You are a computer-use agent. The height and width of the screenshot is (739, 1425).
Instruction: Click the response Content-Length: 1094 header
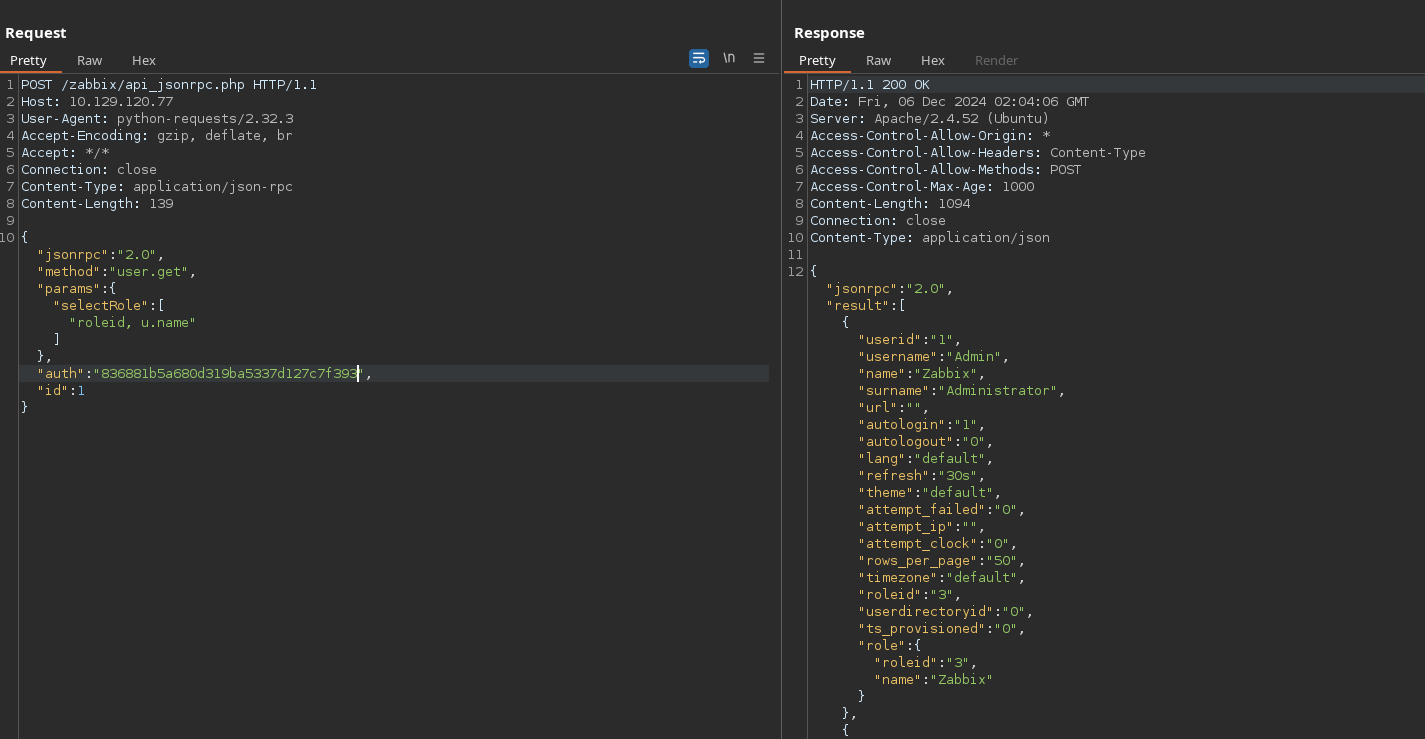pyautogui.click(x=890, y=203)
